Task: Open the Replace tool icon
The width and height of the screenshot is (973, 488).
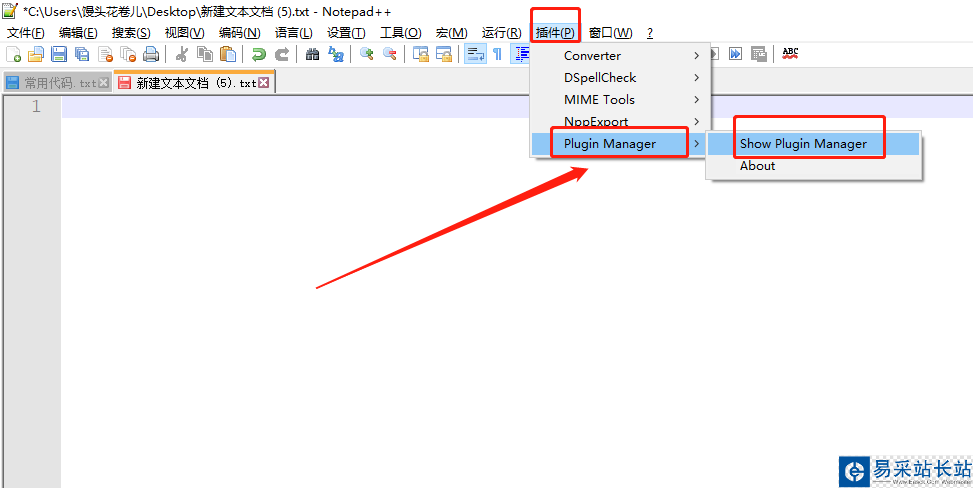Action: click(336, 55)
